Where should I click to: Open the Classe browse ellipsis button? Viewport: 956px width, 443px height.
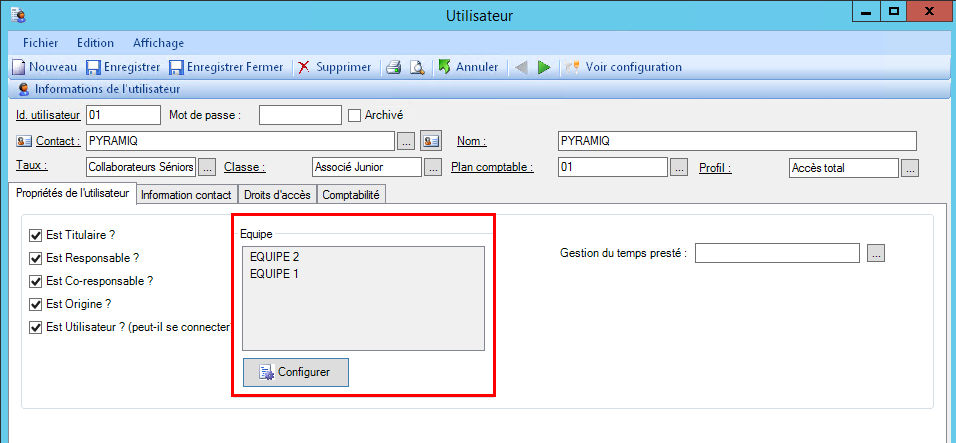tap(433, 167)
